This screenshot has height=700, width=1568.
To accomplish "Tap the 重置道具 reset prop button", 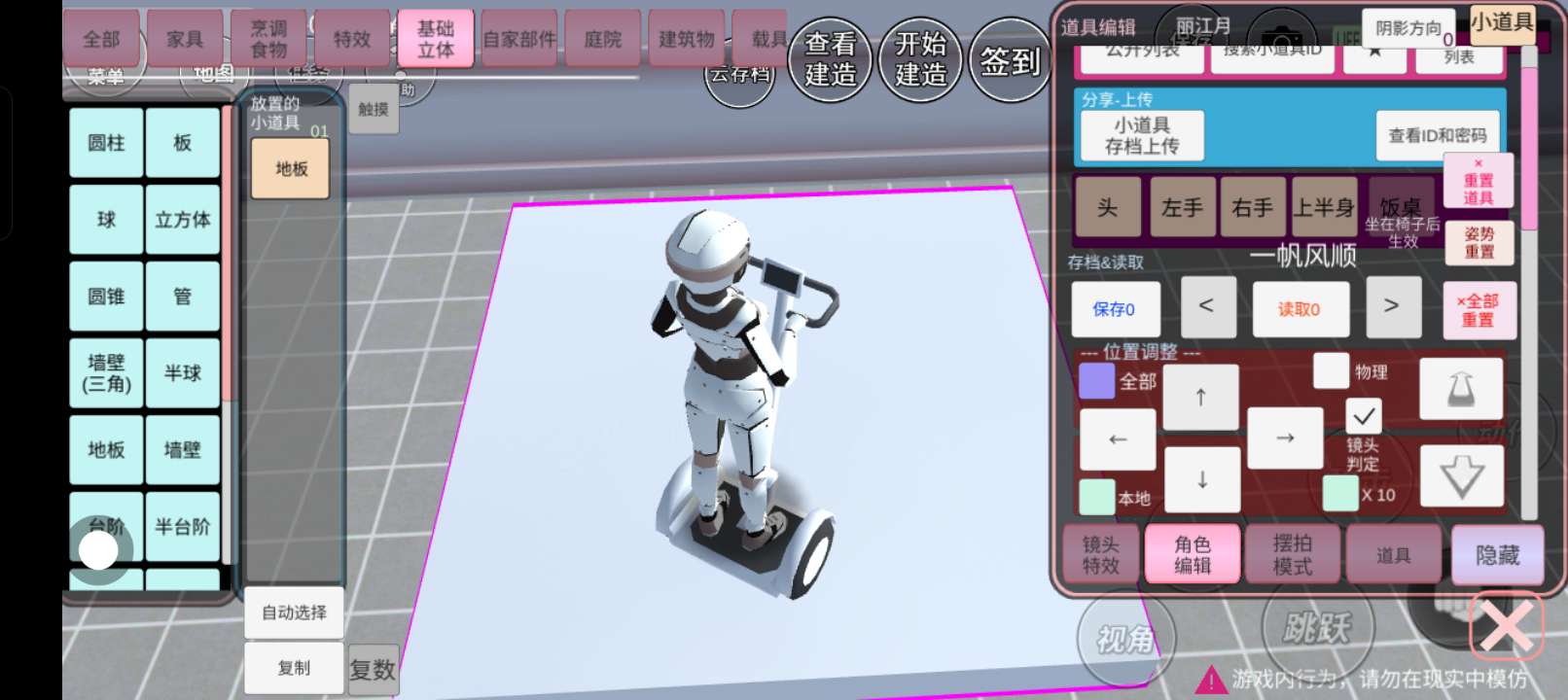I will [1478, 181].
